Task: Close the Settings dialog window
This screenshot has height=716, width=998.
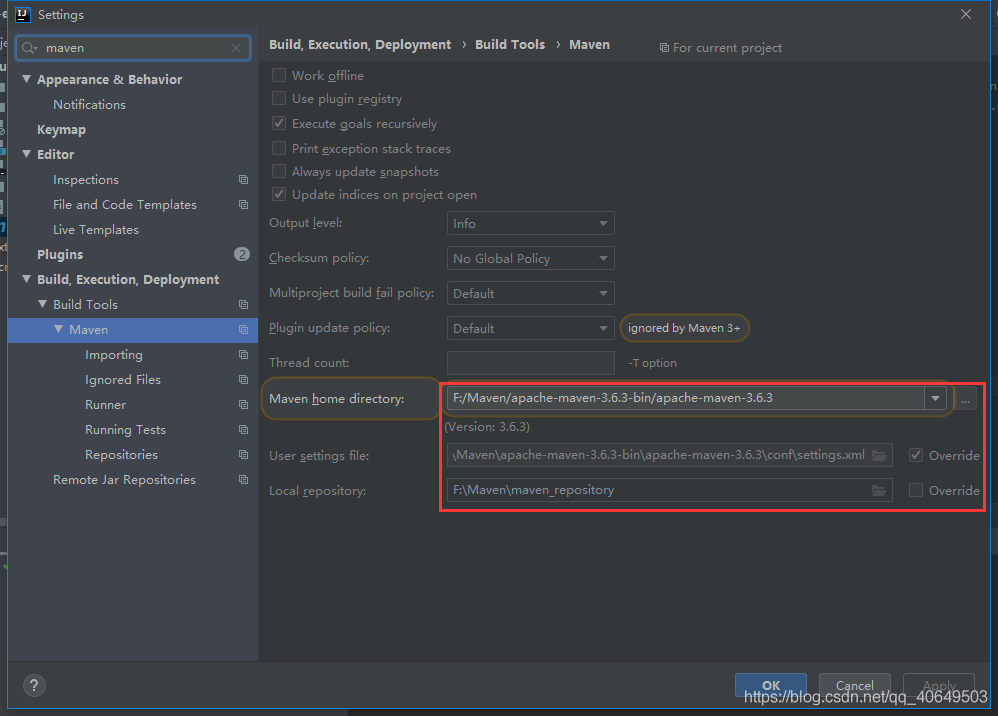Action: [966, 15]
